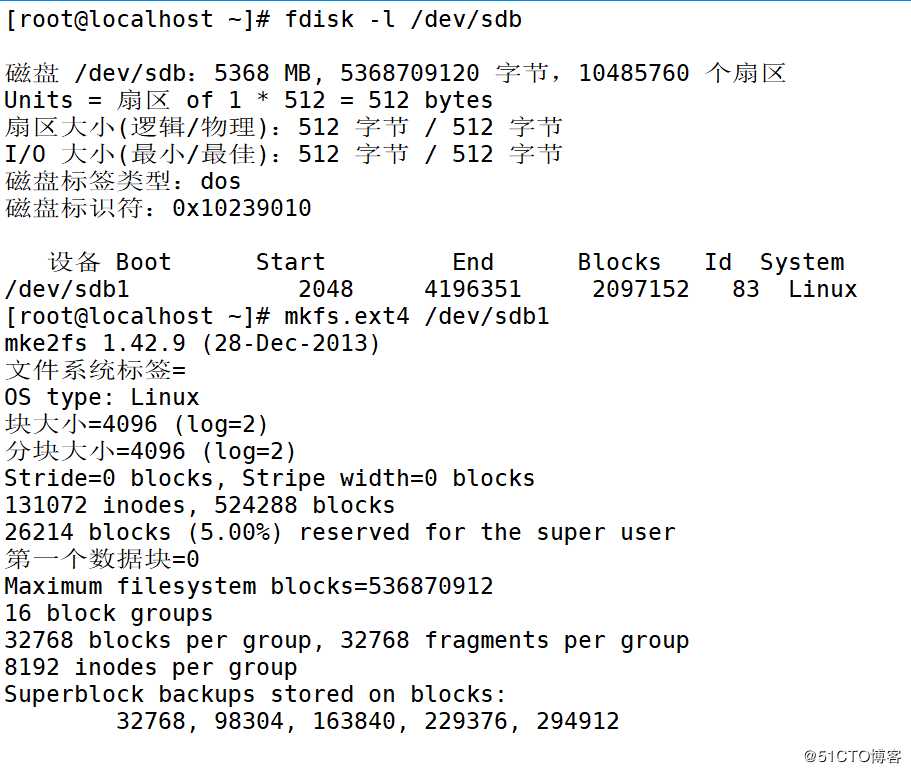Click the "Start" column header
The width and height of the screenshot is (911, 773).
tap(290, 262)
